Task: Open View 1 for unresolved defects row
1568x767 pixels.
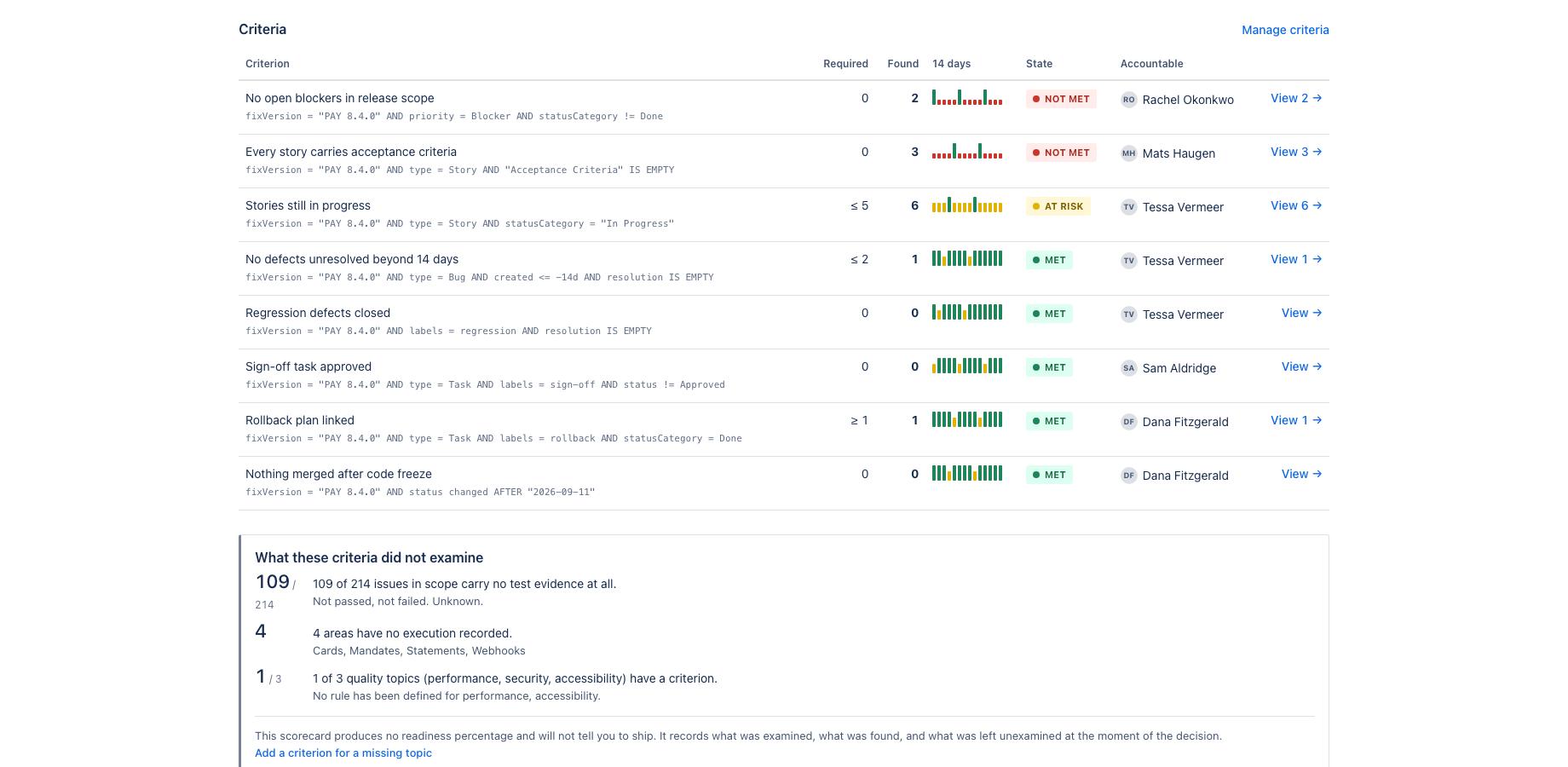Action: tap(1296, 259)
